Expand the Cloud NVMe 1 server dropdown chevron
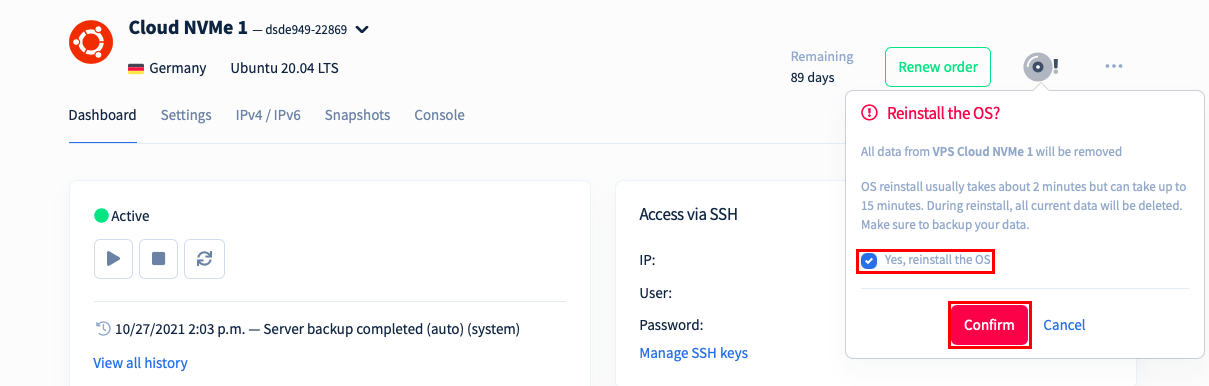This screenshot has height=386, width=1209. click(x=362, y=30)
